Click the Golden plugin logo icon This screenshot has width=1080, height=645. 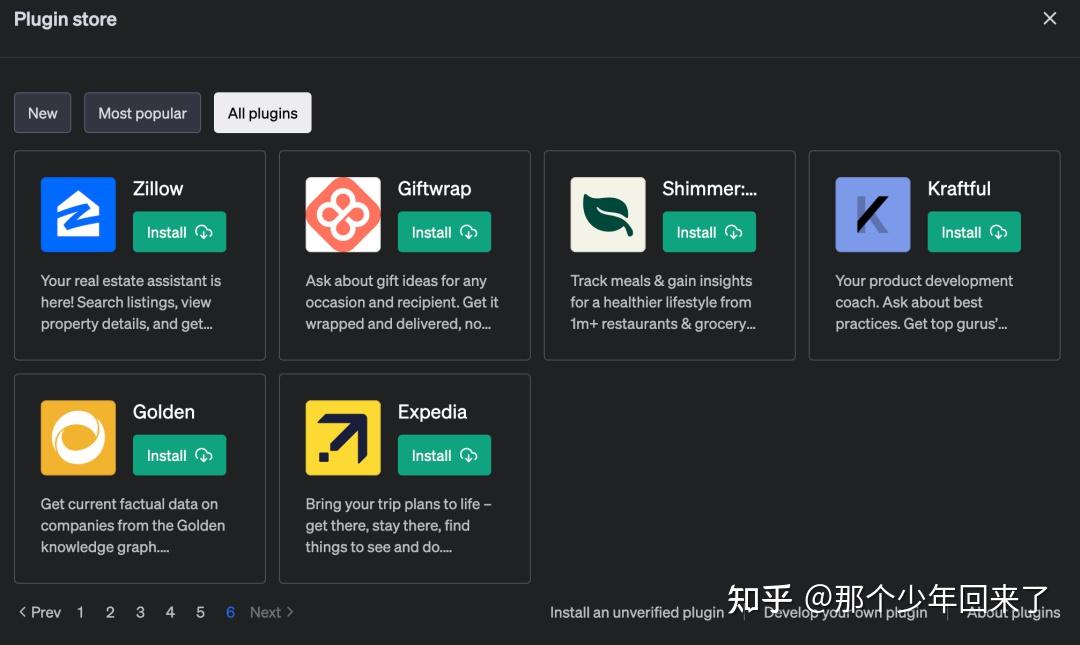point(78,437)
